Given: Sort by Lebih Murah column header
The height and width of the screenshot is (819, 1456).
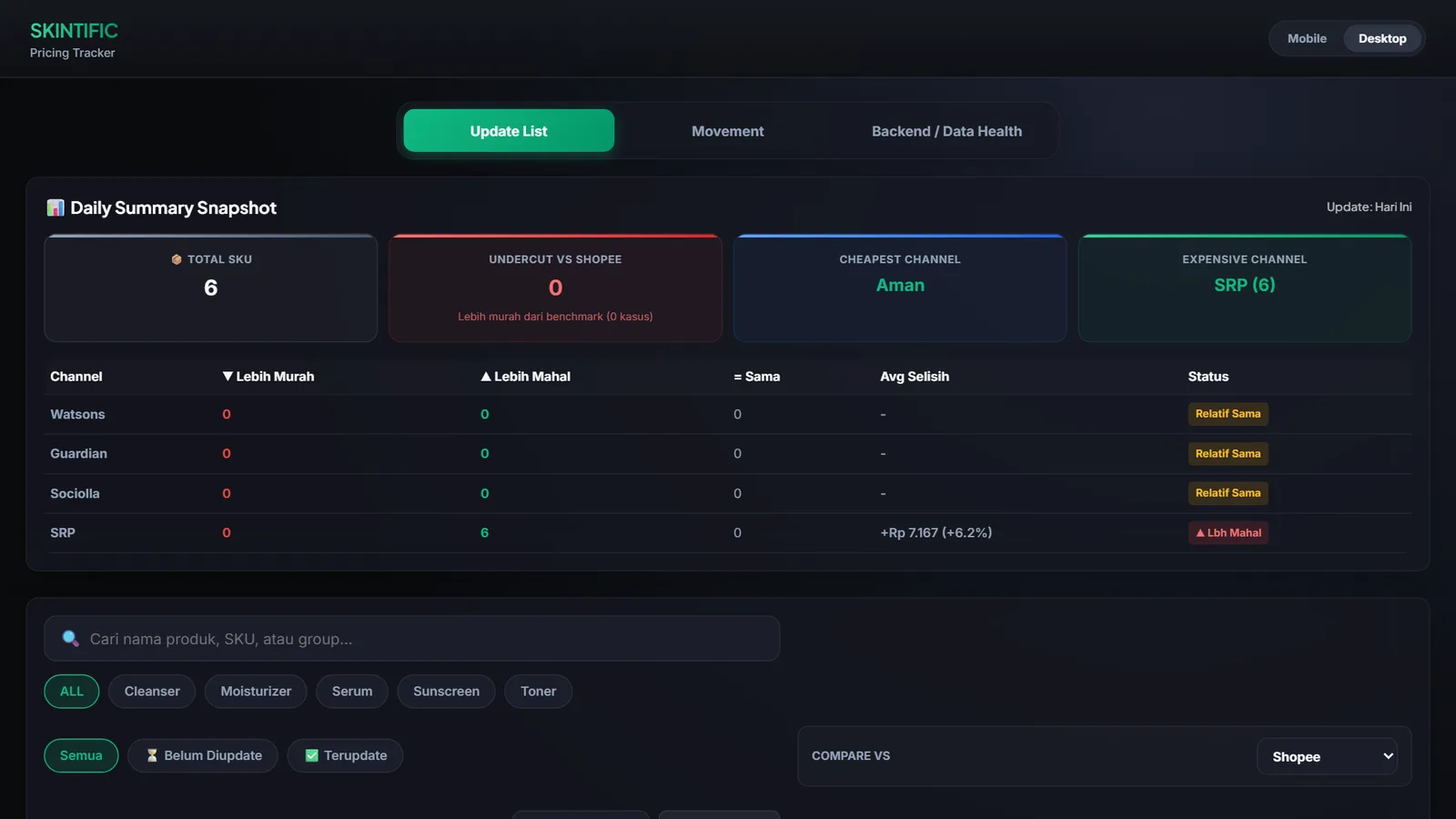Looking at the screenshot, I should [268, 377].
